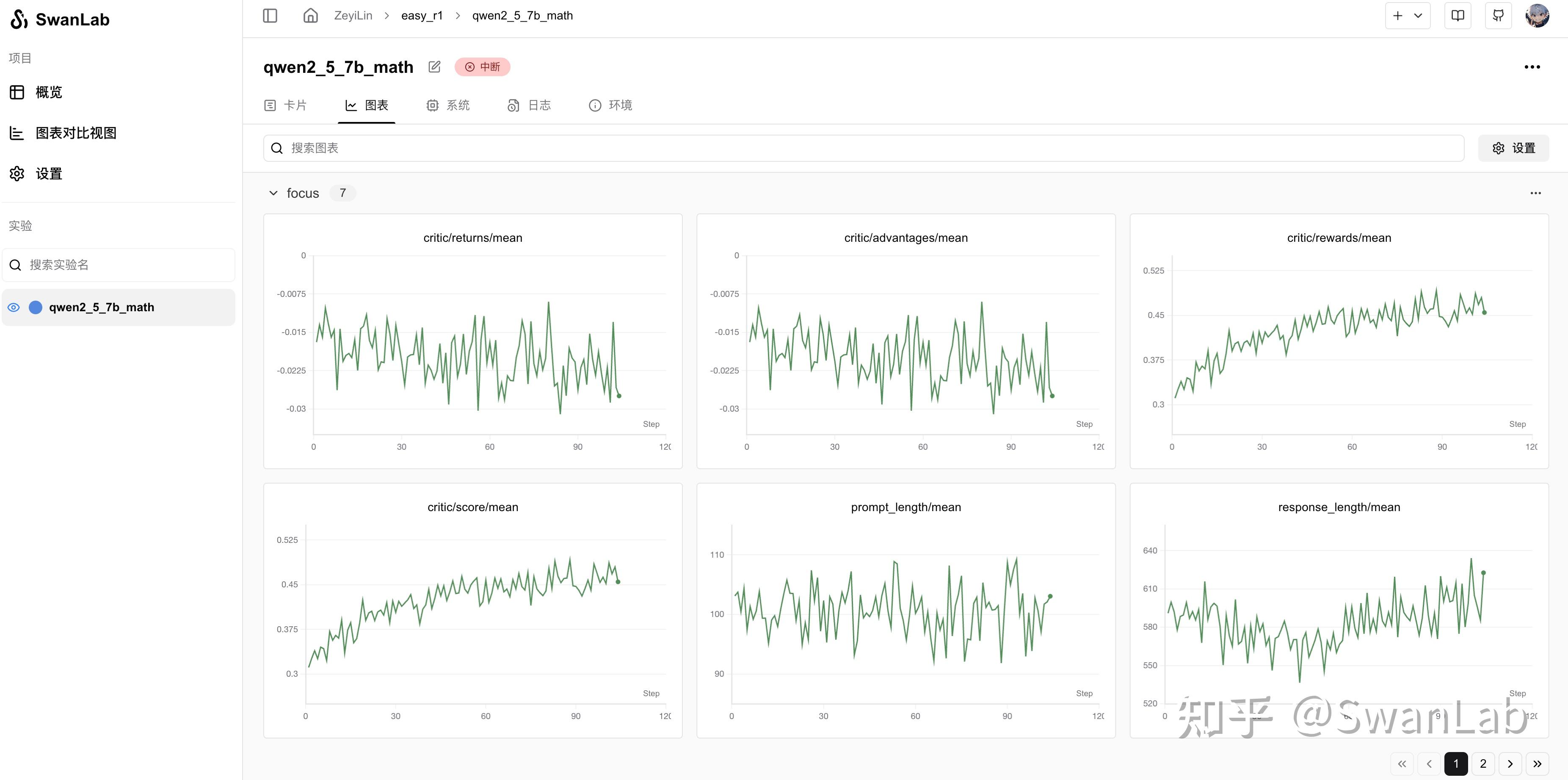
Task: Click the blue color dot of qwen2_5_7b_math
Action: tap(36, 307)
